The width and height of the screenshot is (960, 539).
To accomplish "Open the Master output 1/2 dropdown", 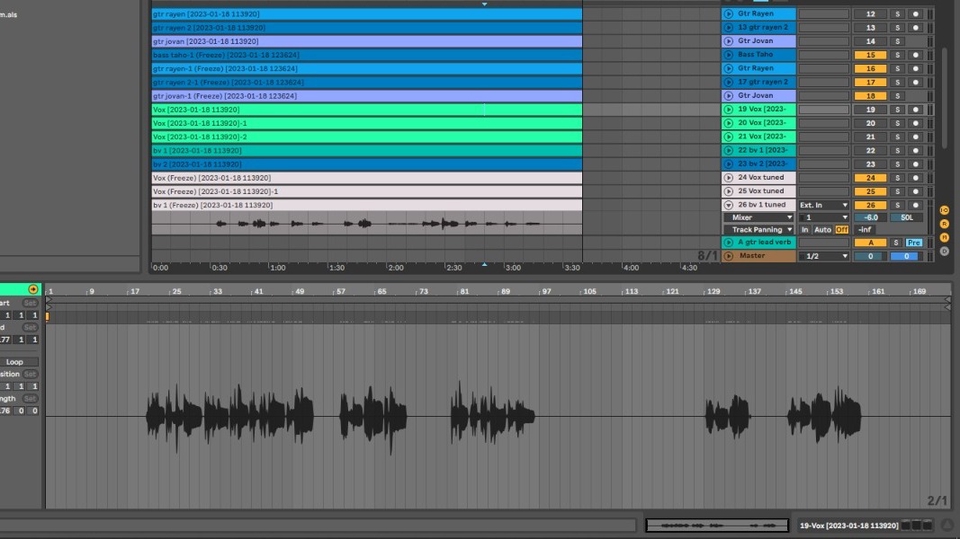I will (x=823, y=256).
